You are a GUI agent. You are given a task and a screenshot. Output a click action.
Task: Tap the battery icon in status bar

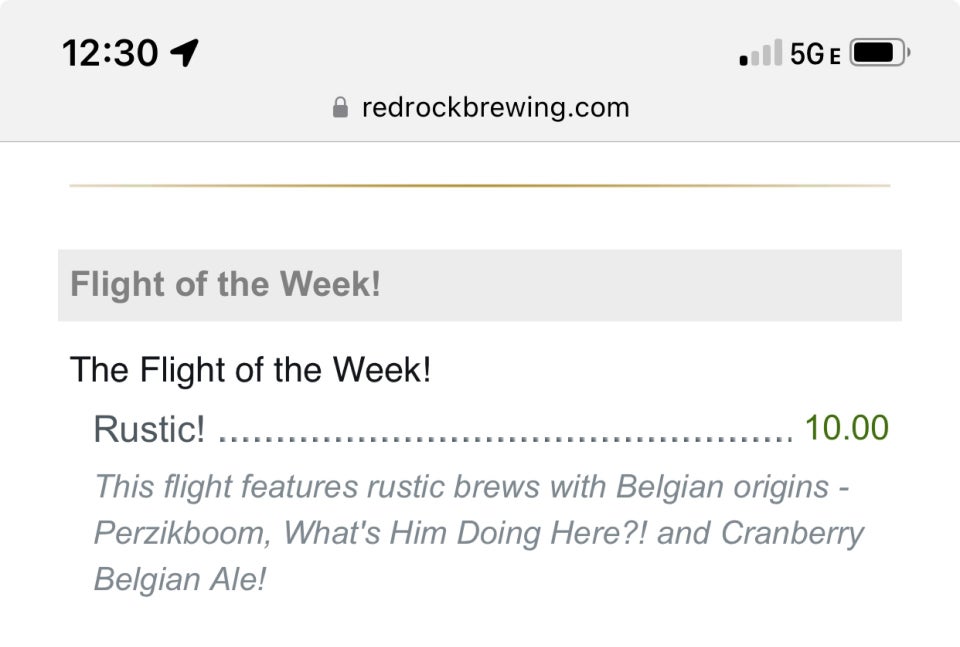click(880, 53)
